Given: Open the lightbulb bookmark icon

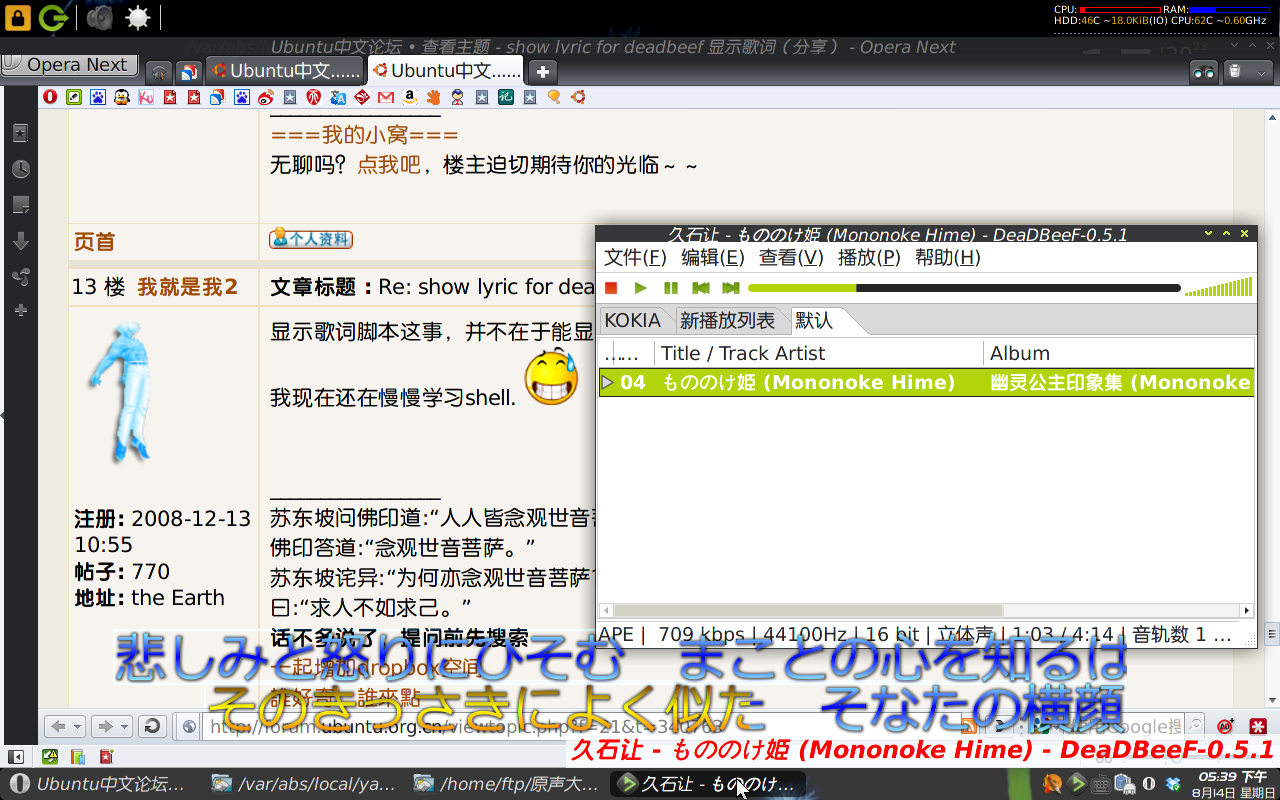Looking at the screenshot, I should coord(553,97).
